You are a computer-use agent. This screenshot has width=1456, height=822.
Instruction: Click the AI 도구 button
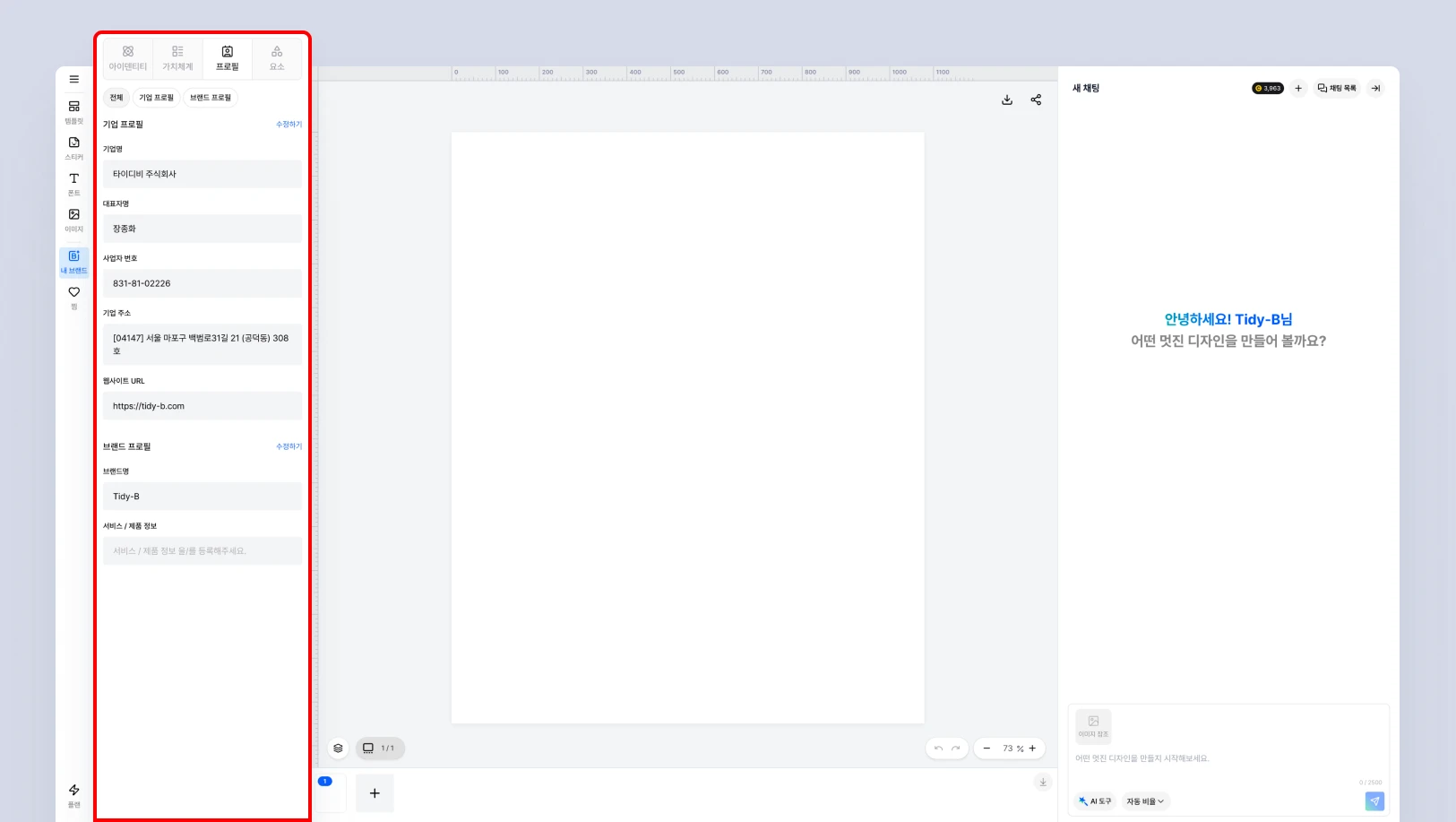(1095, 801)
